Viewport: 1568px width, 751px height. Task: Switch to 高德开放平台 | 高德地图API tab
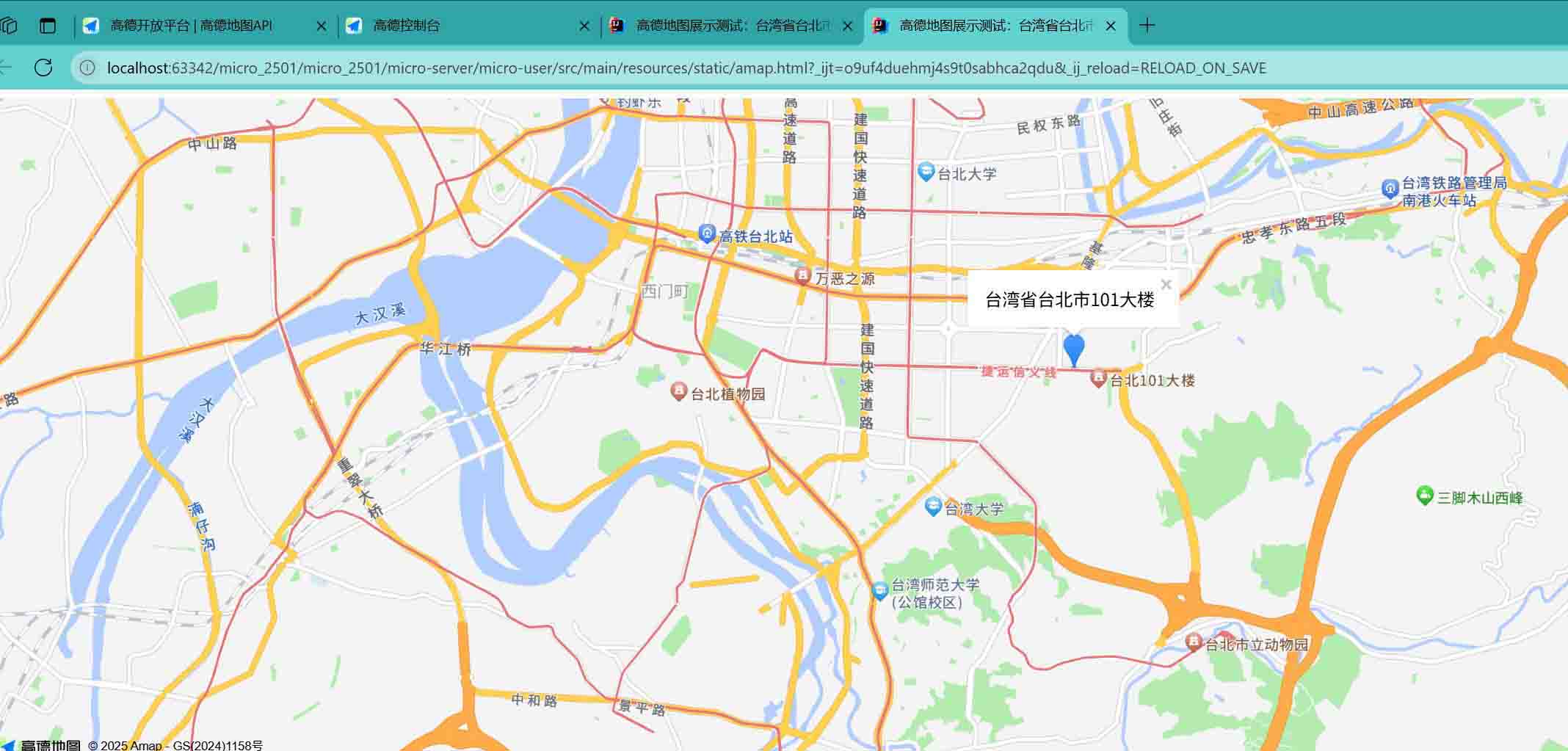pos(206,26)
